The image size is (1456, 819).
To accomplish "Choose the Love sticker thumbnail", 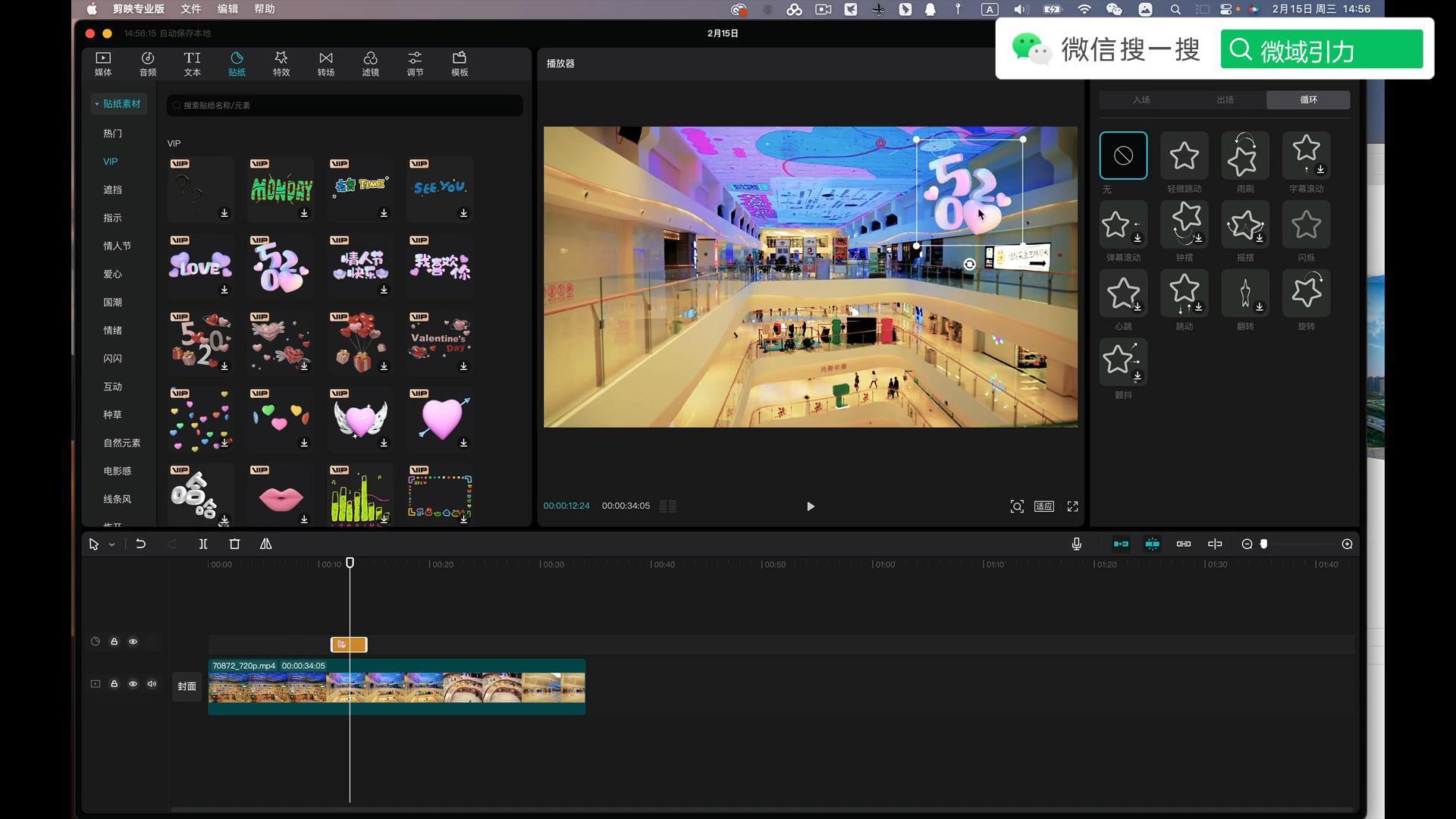I will coord(200,265).
